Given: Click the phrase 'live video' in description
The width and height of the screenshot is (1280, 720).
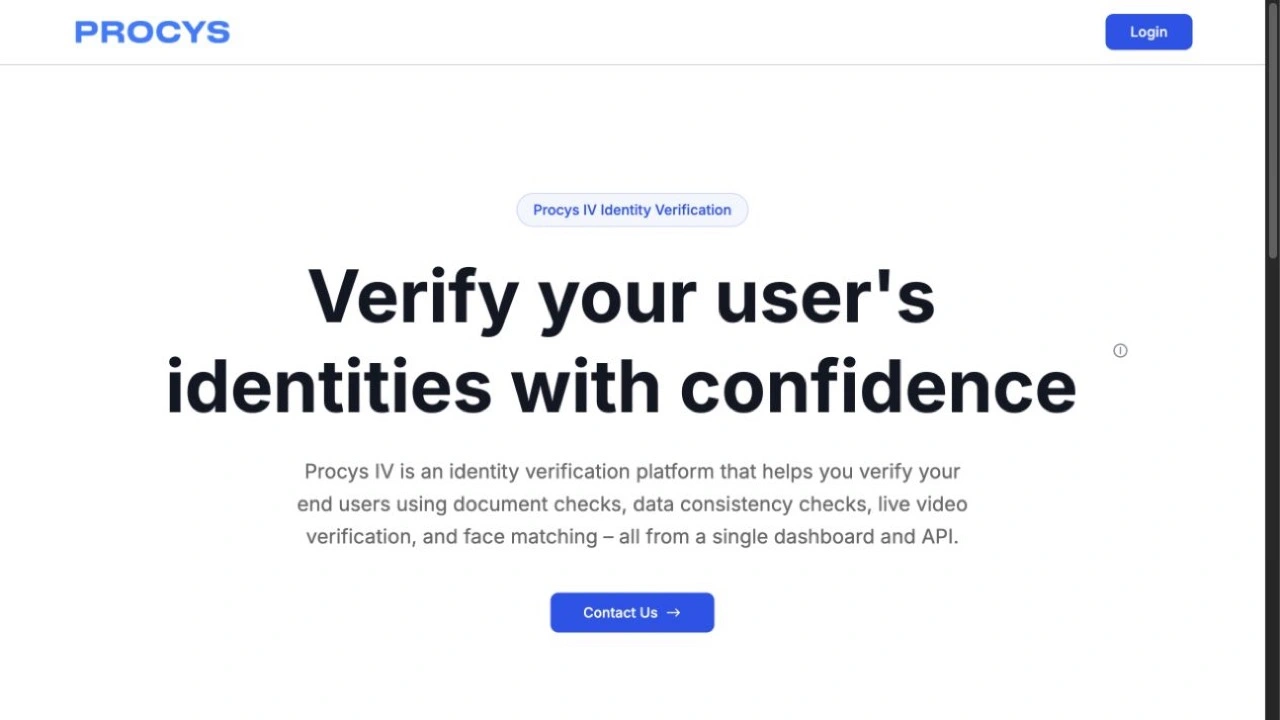Looking at the screenshot, I should 923,504.
